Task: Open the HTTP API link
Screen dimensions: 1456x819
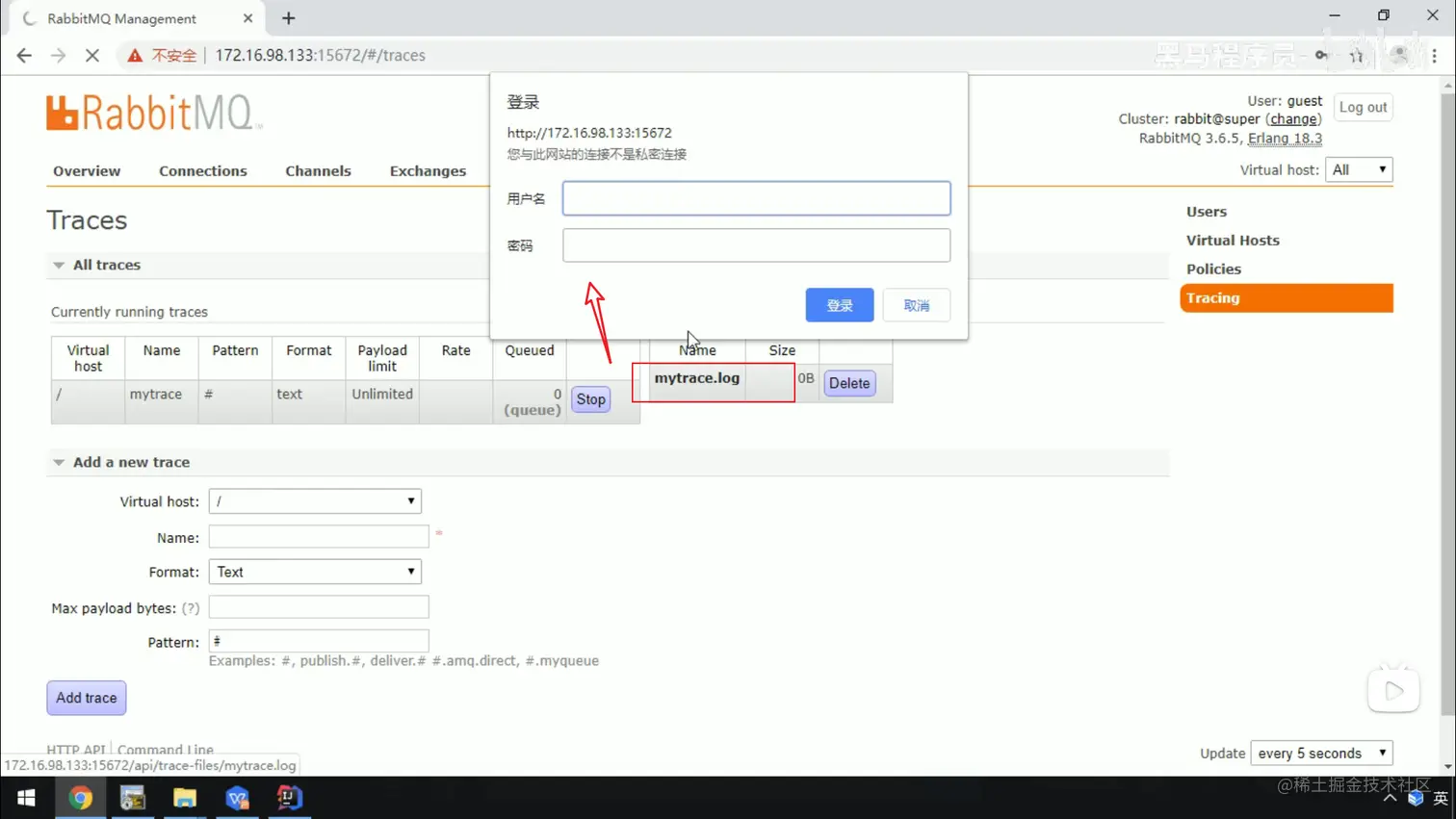Action: 75,750
